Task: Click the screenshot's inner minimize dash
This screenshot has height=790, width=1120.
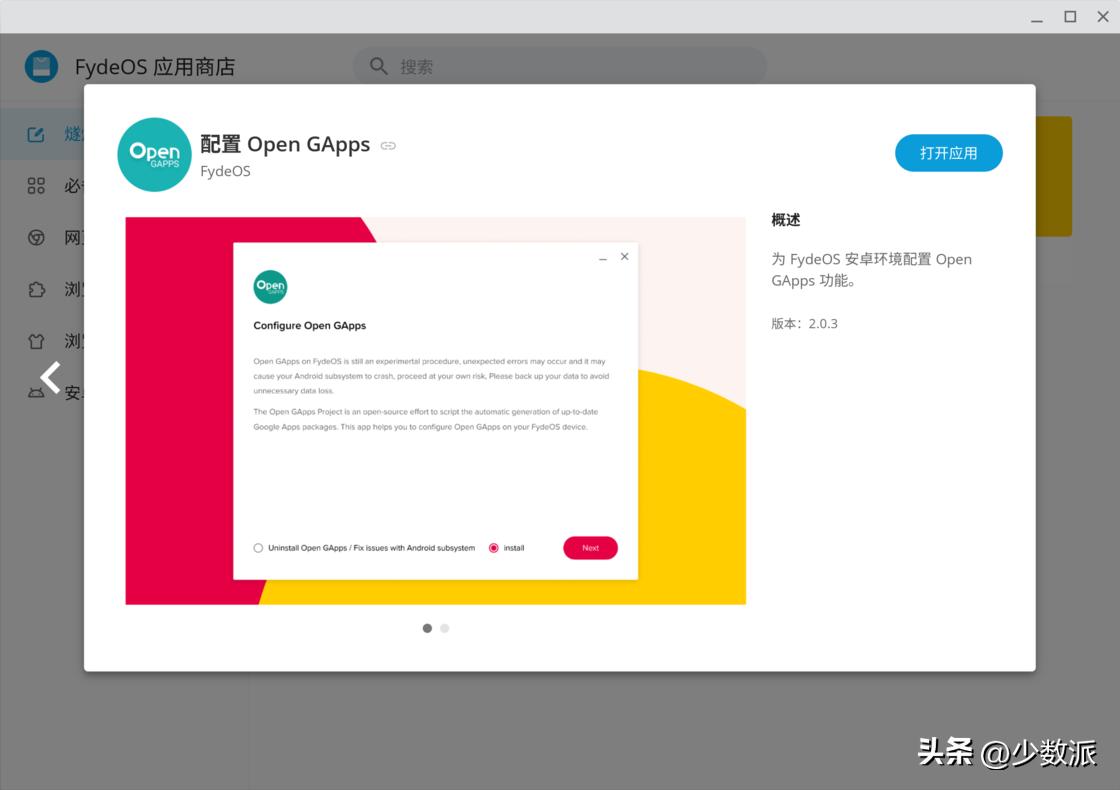Action: click(603, 259)
